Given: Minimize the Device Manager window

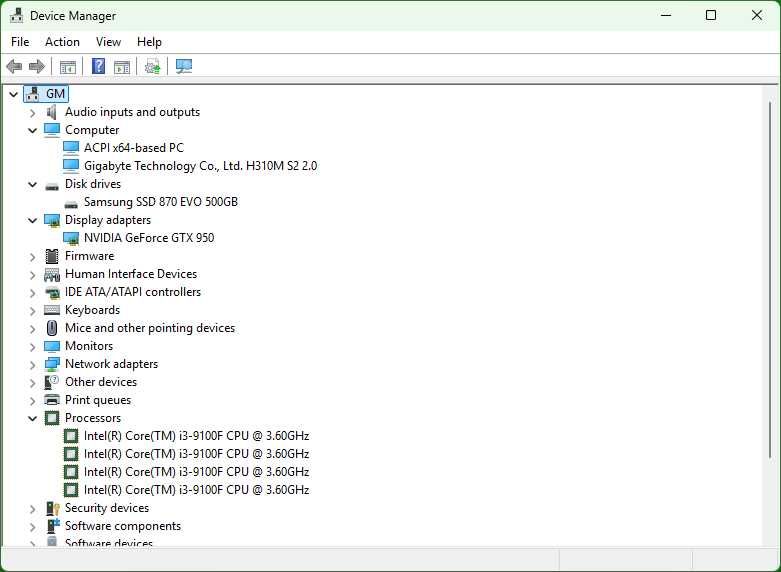Looking at the screenshot, I should (x=666, y=15).
